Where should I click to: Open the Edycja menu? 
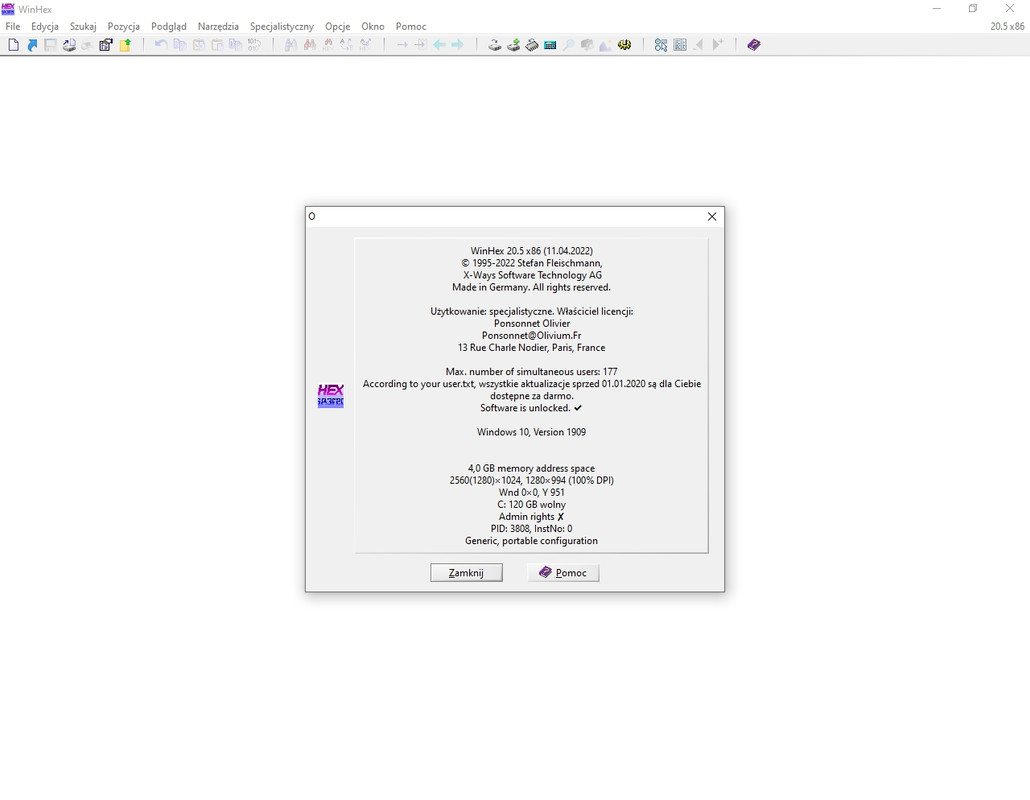click(x=45, y=26)
